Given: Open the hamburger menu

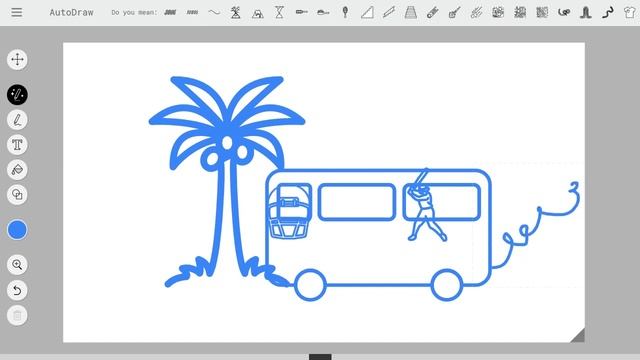Looking at the screenshot, I should click(x=17, y=12).
